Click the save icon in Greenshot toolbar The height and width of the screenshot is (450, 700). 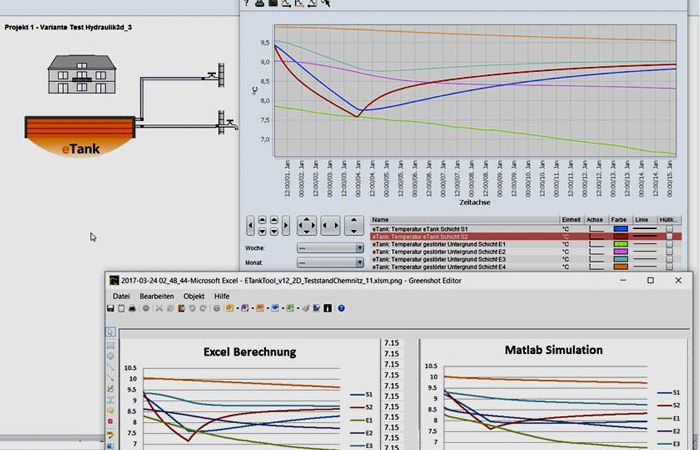pos(112,310)
